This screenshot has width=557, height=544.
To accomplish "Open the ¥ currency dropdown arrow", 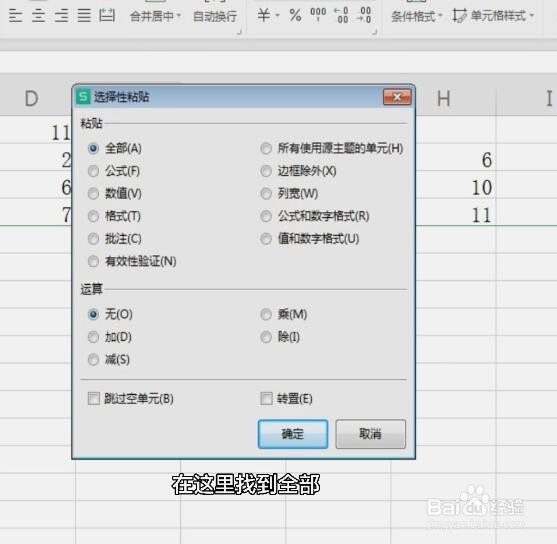I will (277, 16).
